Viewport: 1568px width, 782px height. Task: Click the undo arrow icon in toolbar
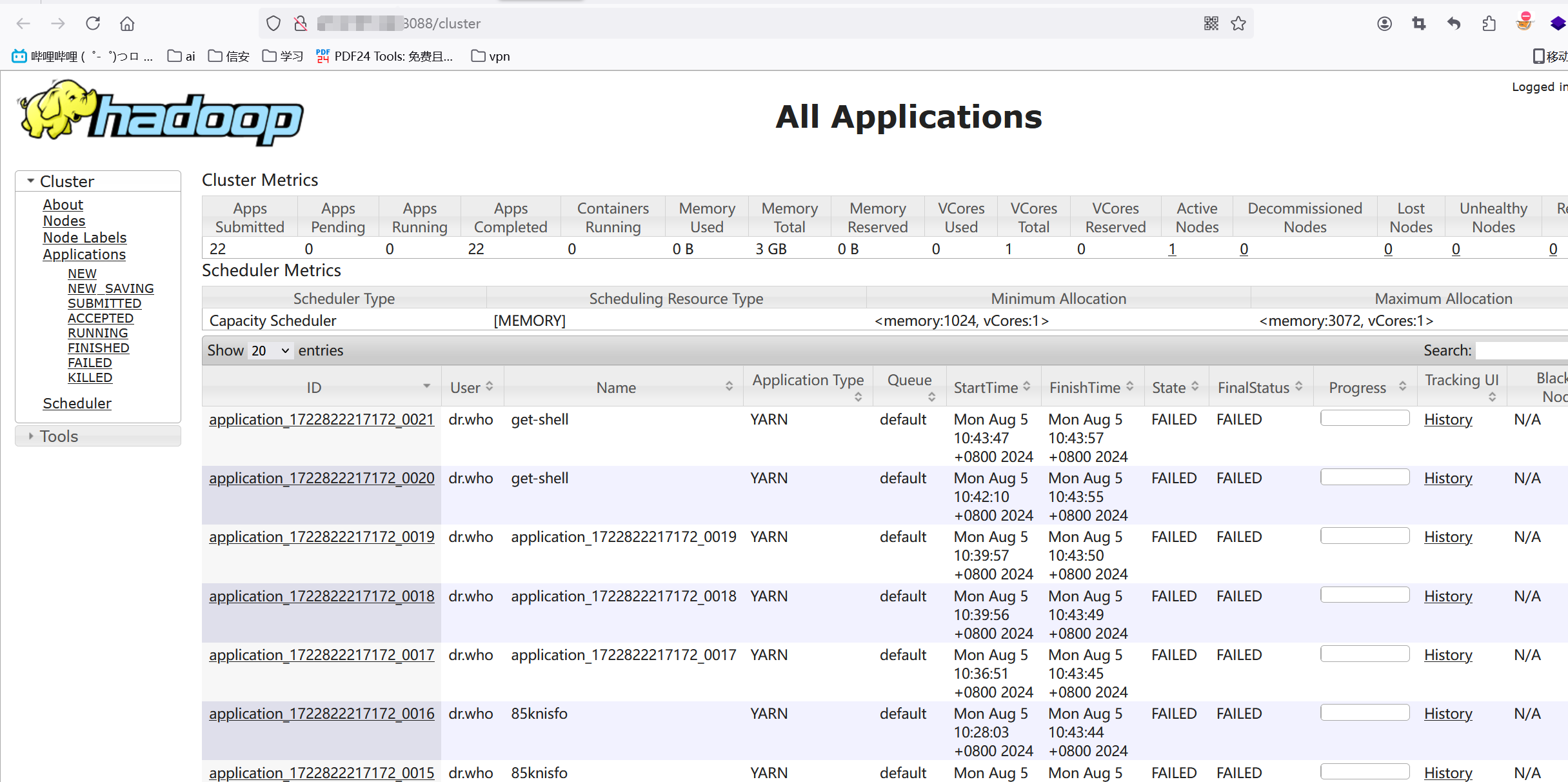pos(1454,24)
